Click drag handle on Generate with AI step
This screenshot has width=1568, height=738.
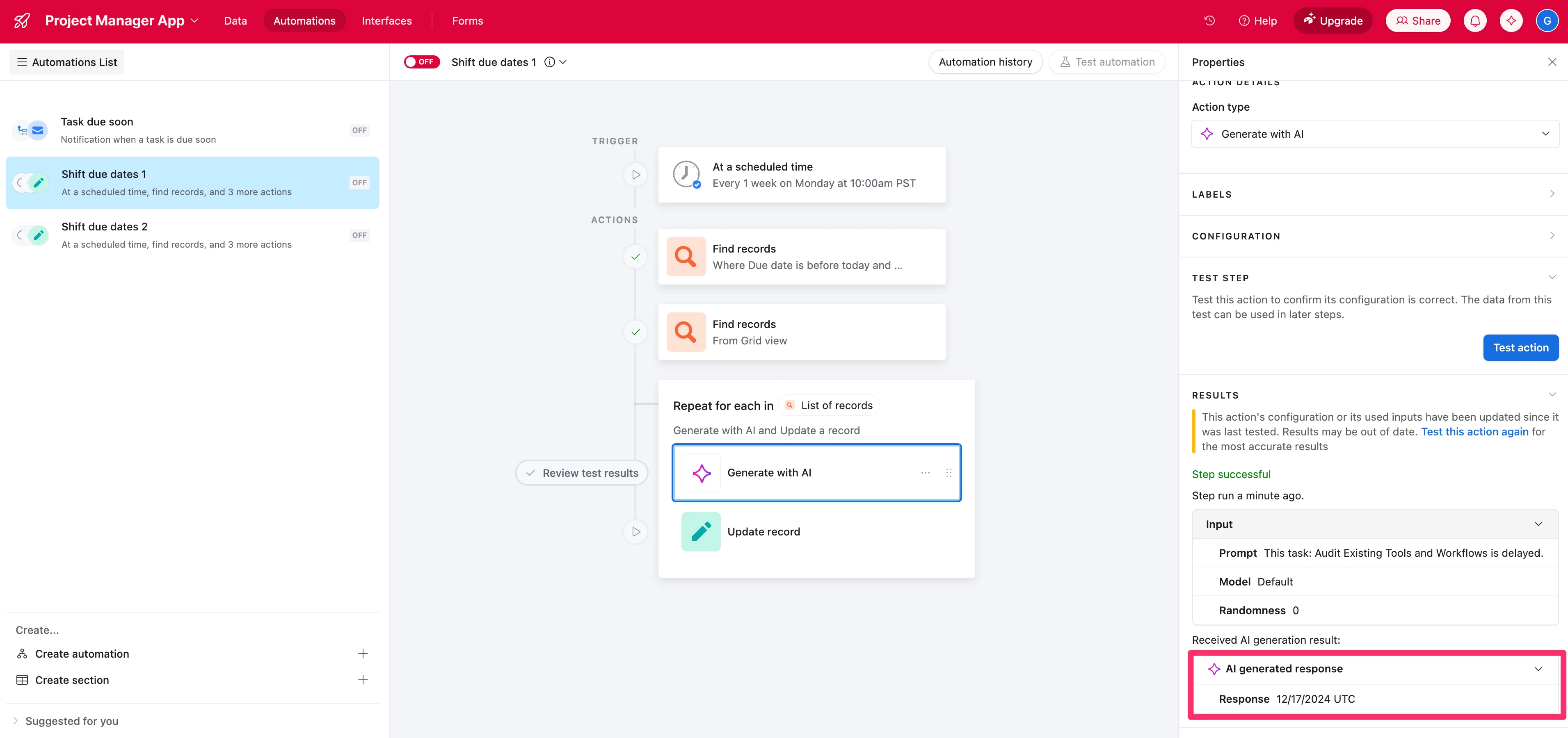coord(949,473)
